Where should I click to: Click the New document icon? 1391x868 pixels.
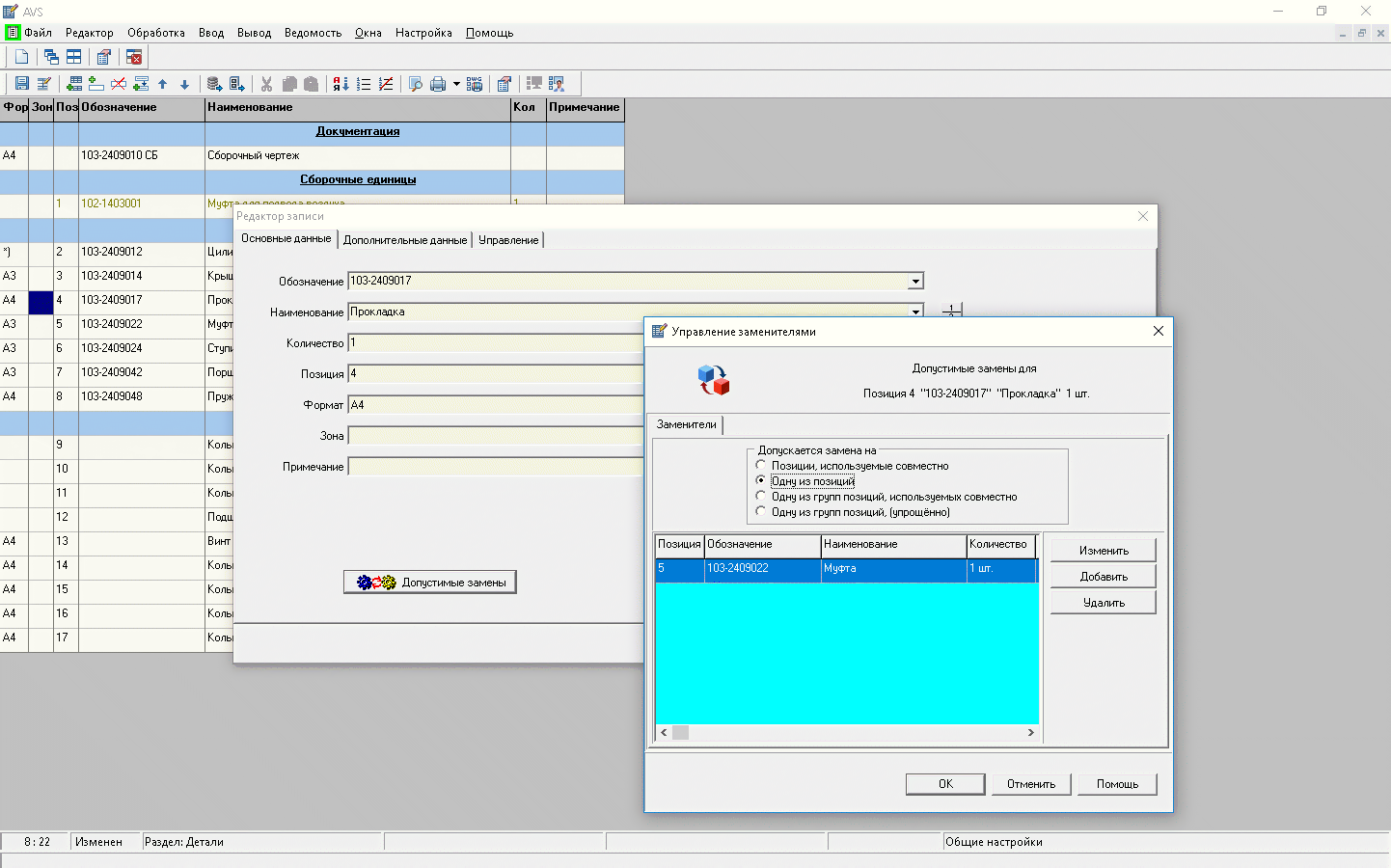coord(21,57)
